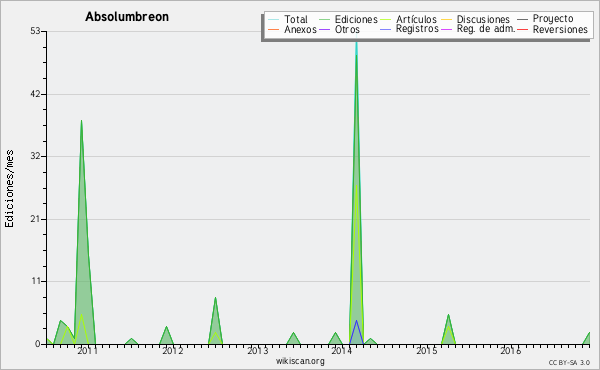
Task: Click the '42' y-axis value
Action: pyautogui.click(x=36, y=94)
